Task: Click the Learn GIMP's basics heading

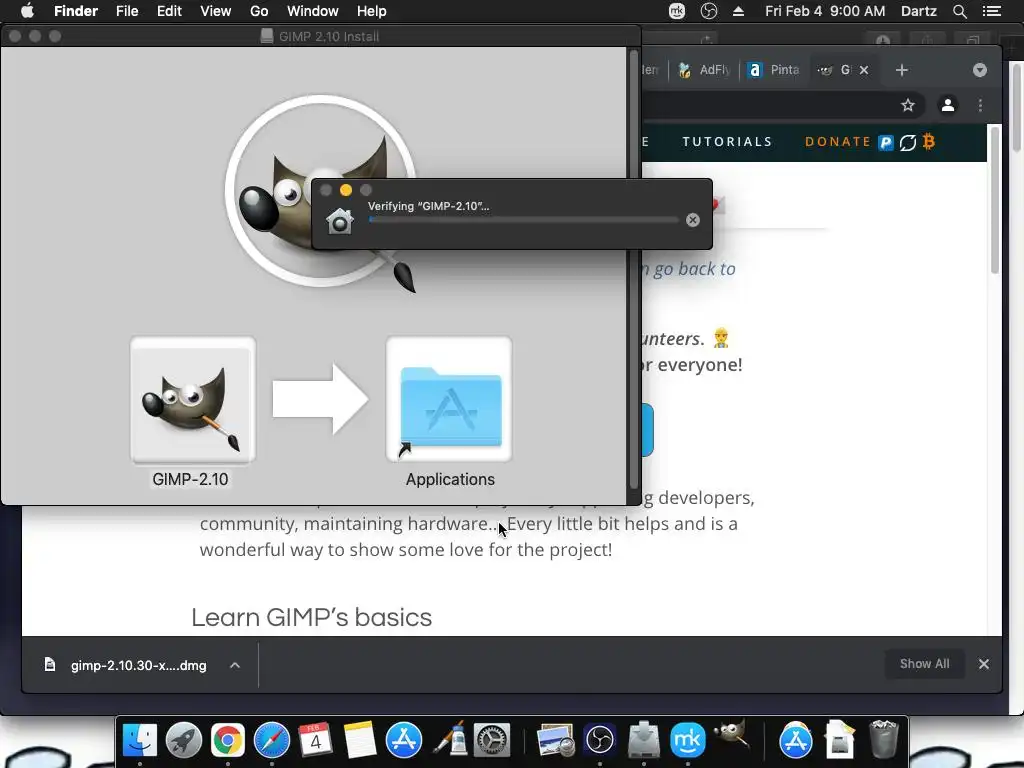Action: [312, 617]
